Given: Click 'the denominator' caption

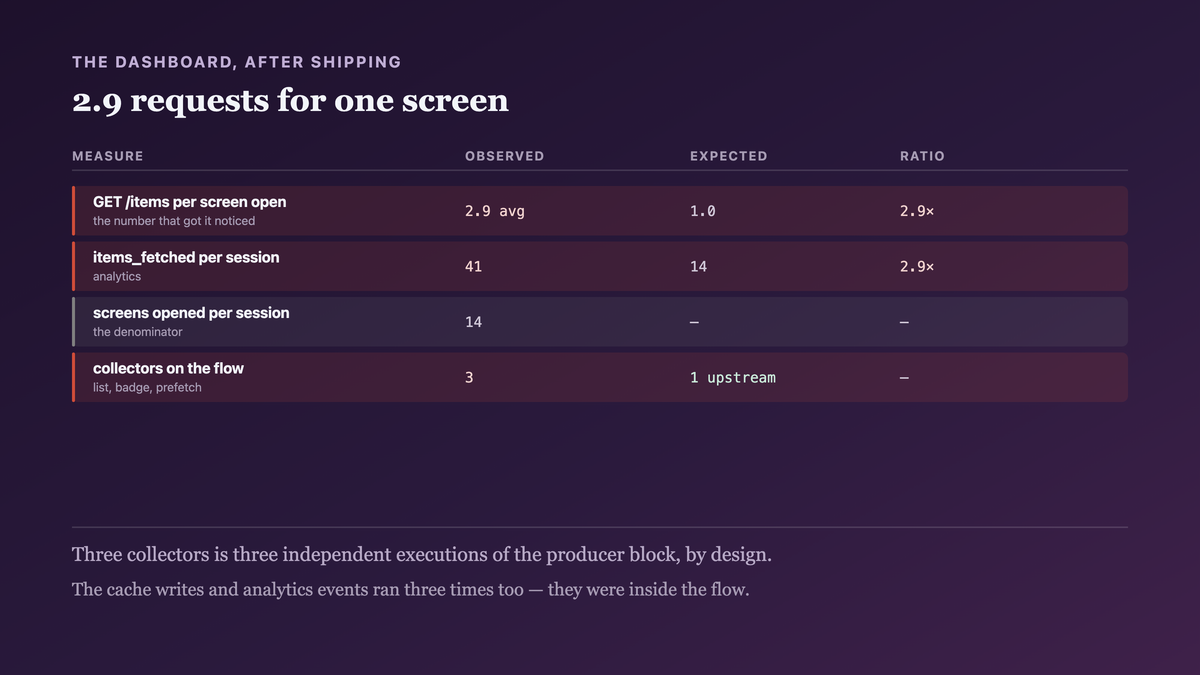Looking at the screenshot, I should (x=138, y=332).
